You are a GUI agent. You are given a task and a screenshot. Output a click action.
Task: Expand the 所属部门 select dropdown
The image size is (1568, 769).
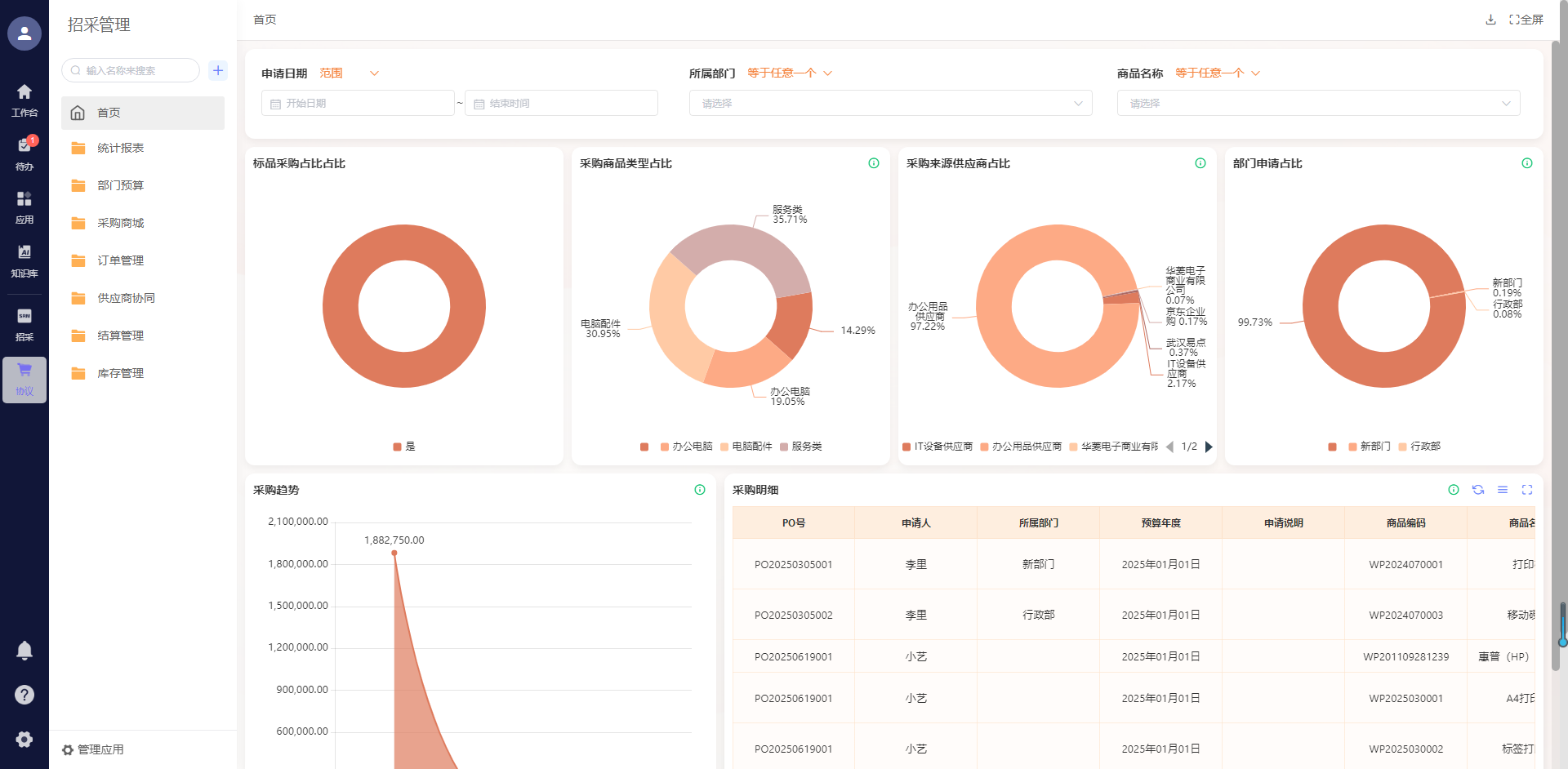click(890, 104)
